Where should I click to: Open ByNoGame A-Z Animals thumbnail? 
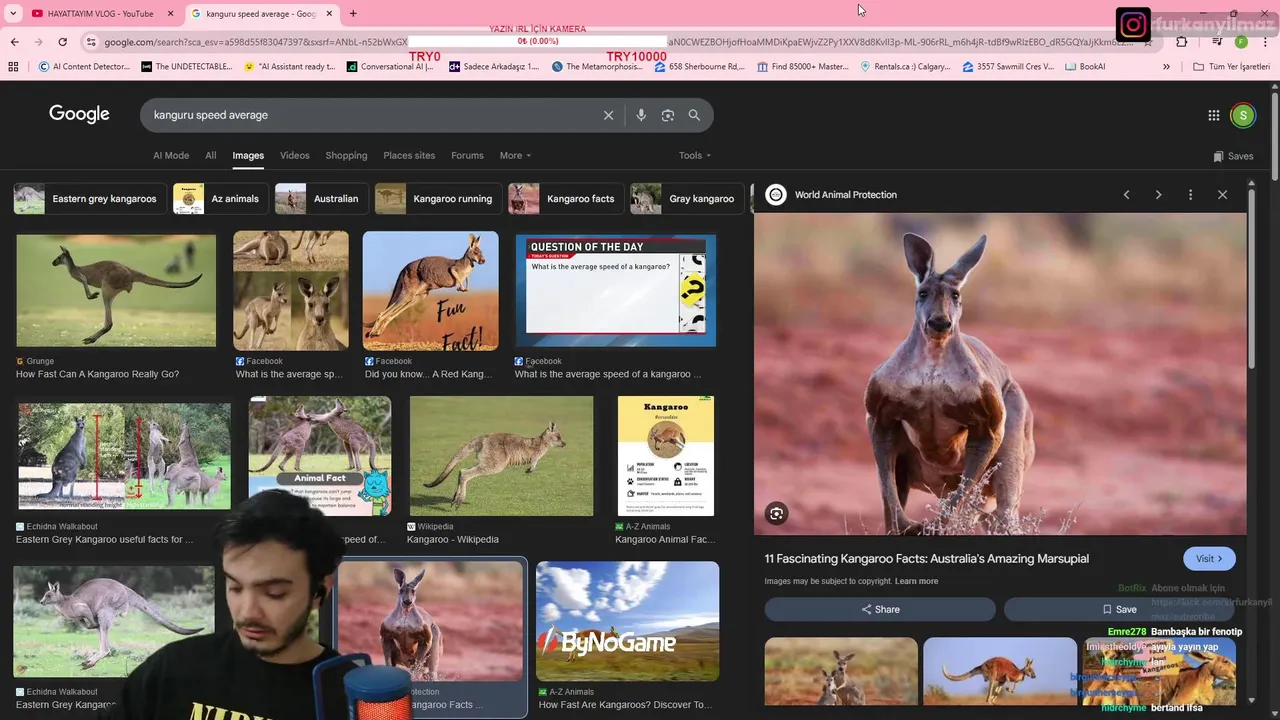pyautogui.click(x=628, y=621)
